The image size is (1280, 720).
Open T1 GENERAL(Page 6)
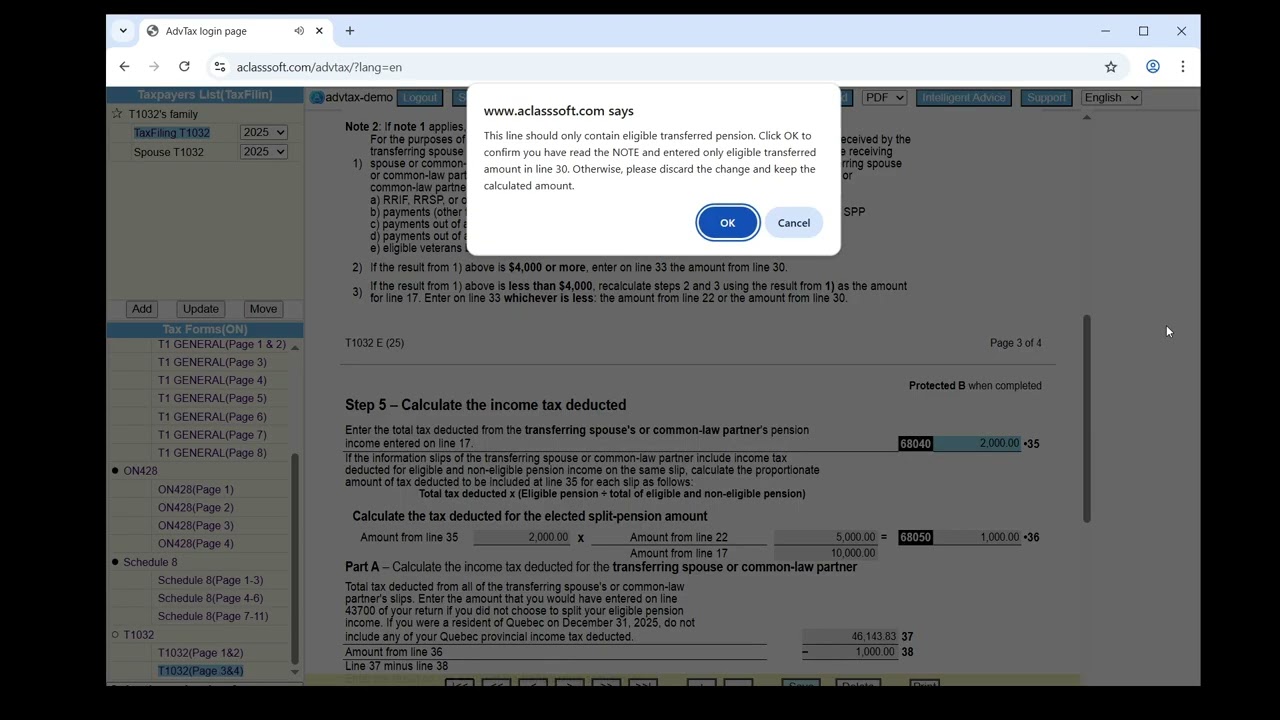coord(212,416)
